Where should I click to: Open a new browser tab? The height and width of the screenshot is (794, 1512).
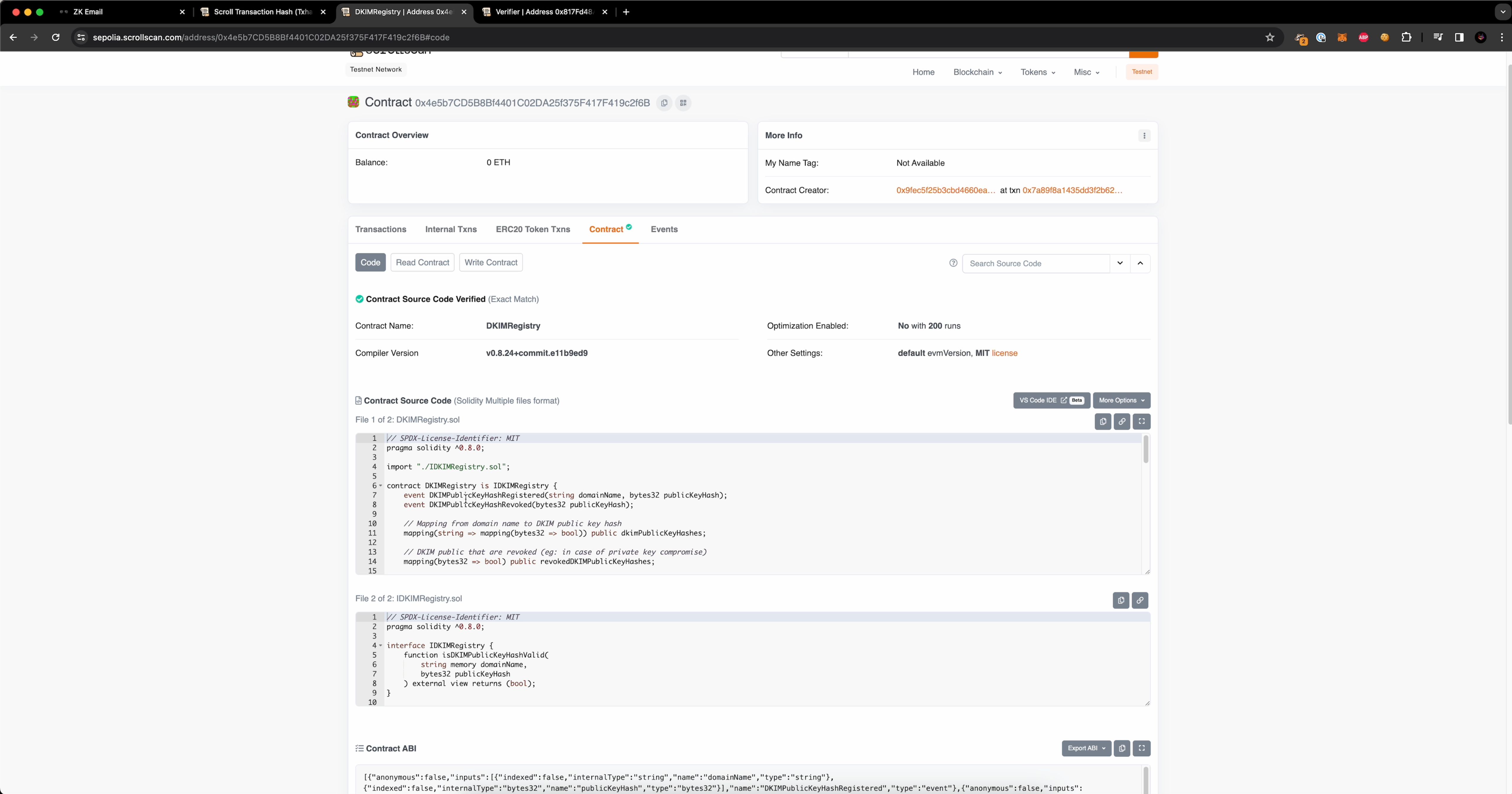[626, 12]
